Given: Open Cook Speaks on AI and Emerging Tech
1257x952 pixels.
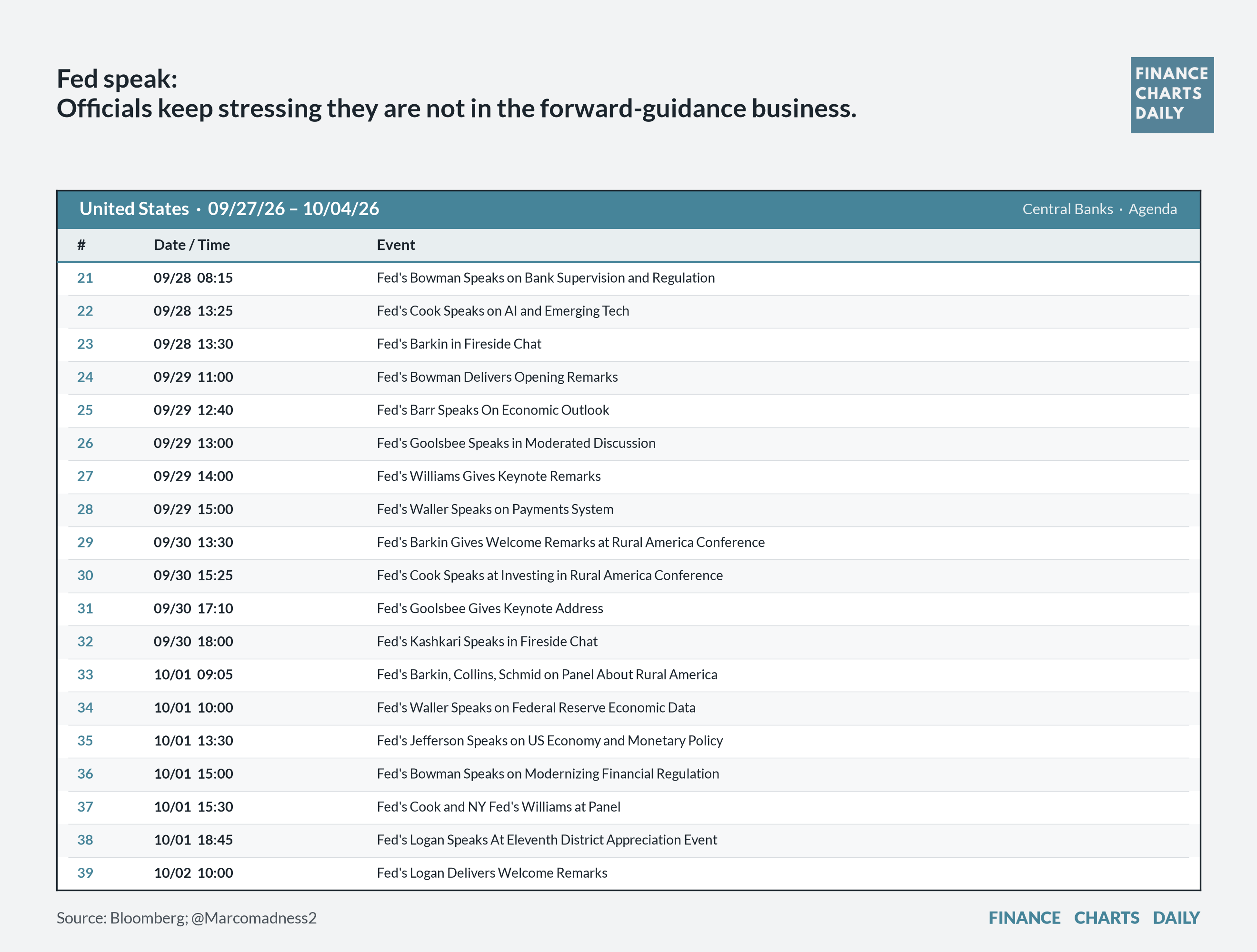Looking at the screenshot, I should pyautogui.click(x=502, y=311).
